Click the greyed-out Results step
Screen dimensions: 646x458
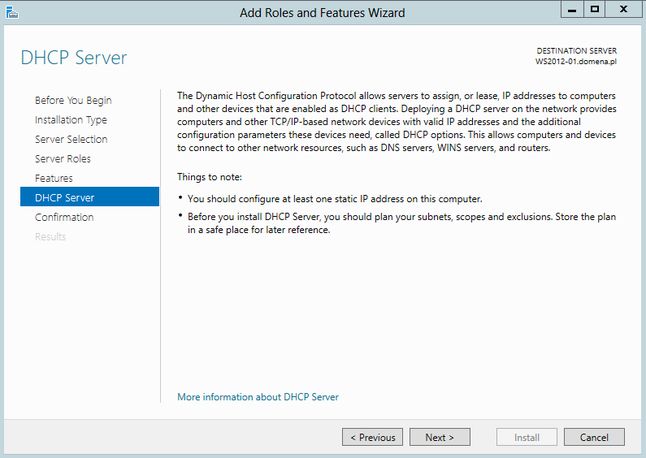tap(50, 236)
